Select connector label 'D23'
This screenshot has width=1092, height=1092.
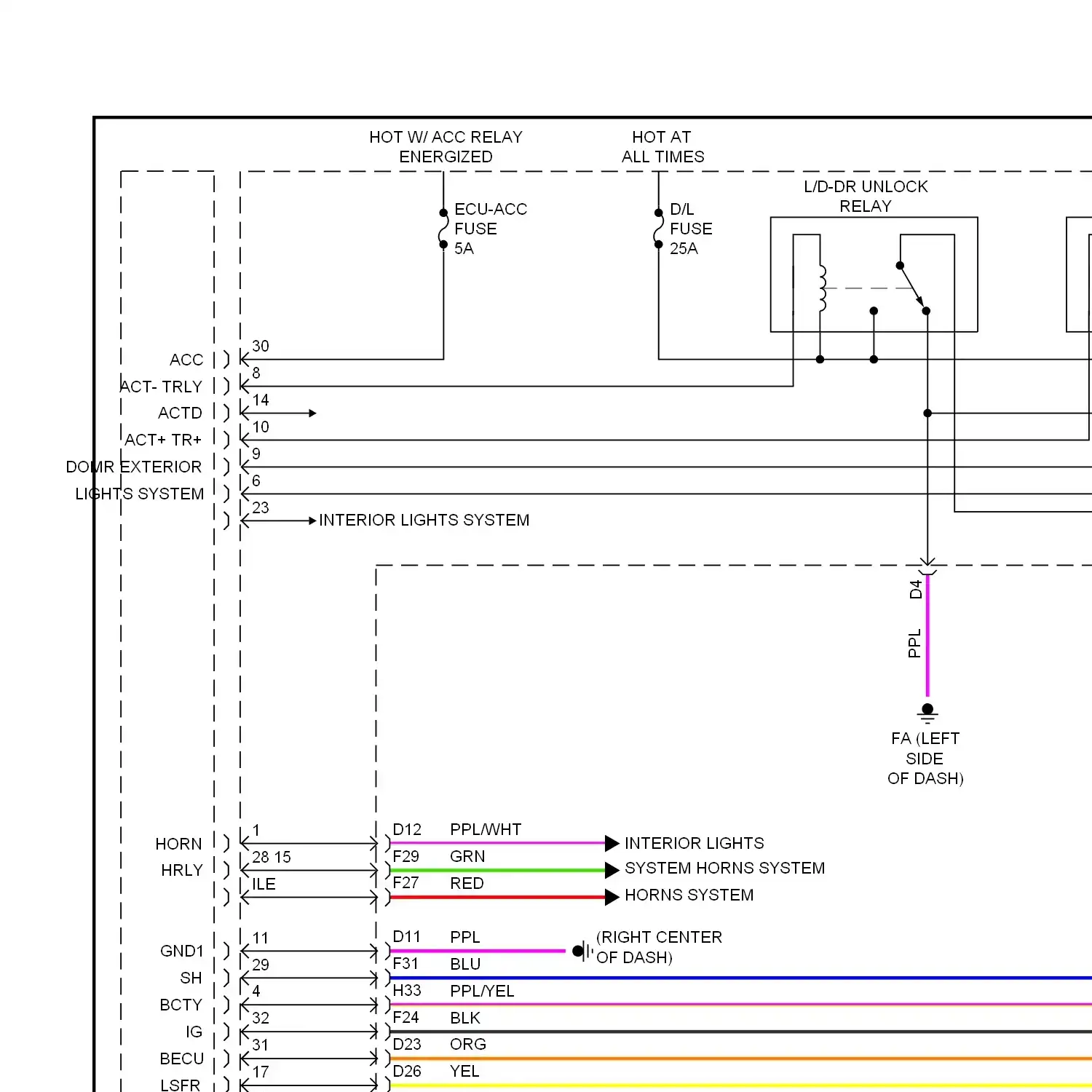click(407, 1045)
